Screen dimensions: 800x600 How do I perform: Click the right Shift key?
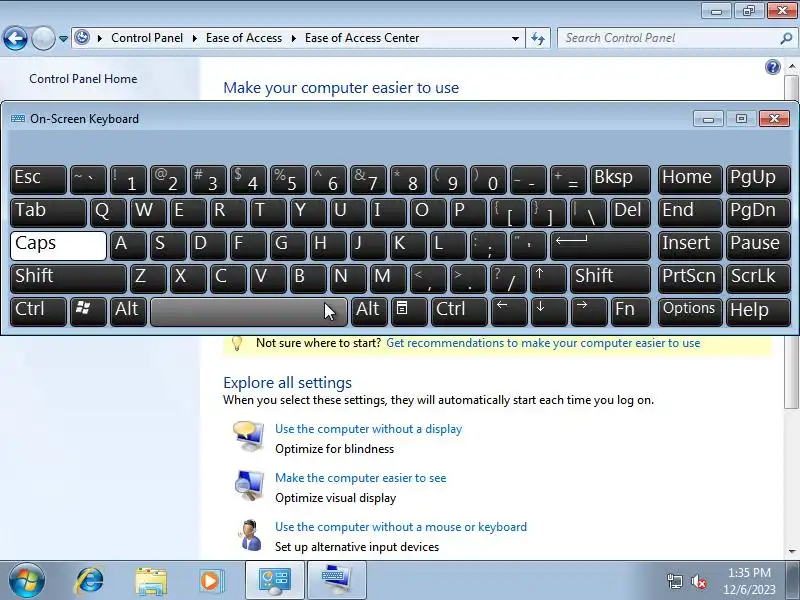[610, 279]
